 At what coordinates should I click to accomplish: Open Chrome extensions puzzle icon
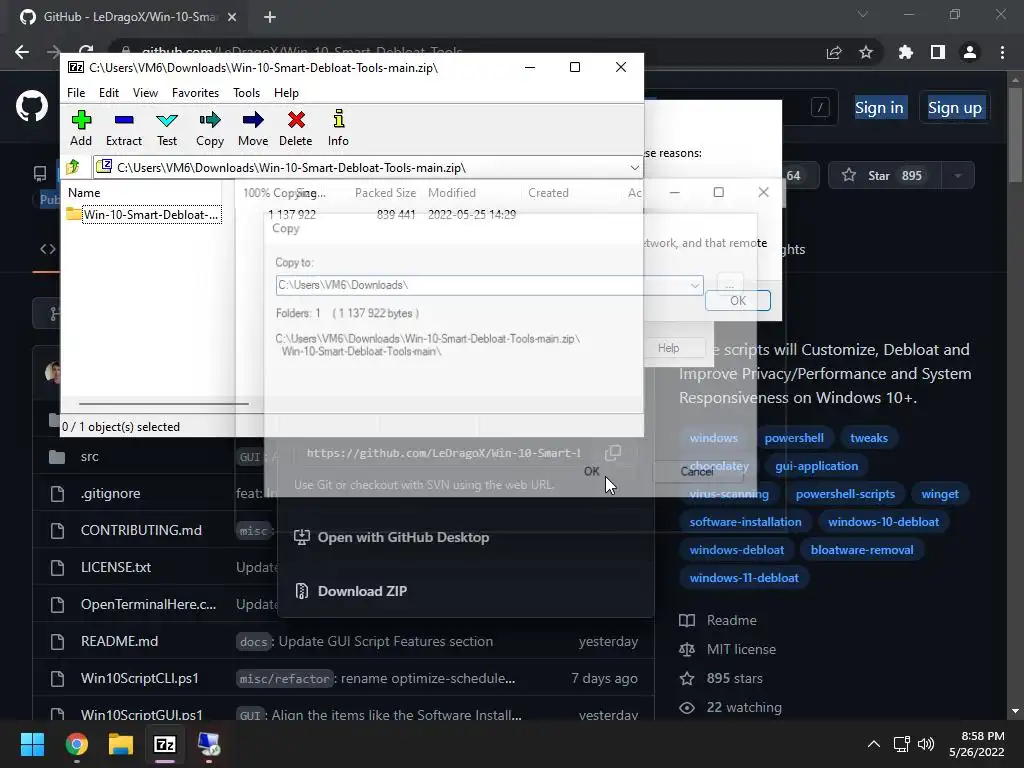point(906,52)
